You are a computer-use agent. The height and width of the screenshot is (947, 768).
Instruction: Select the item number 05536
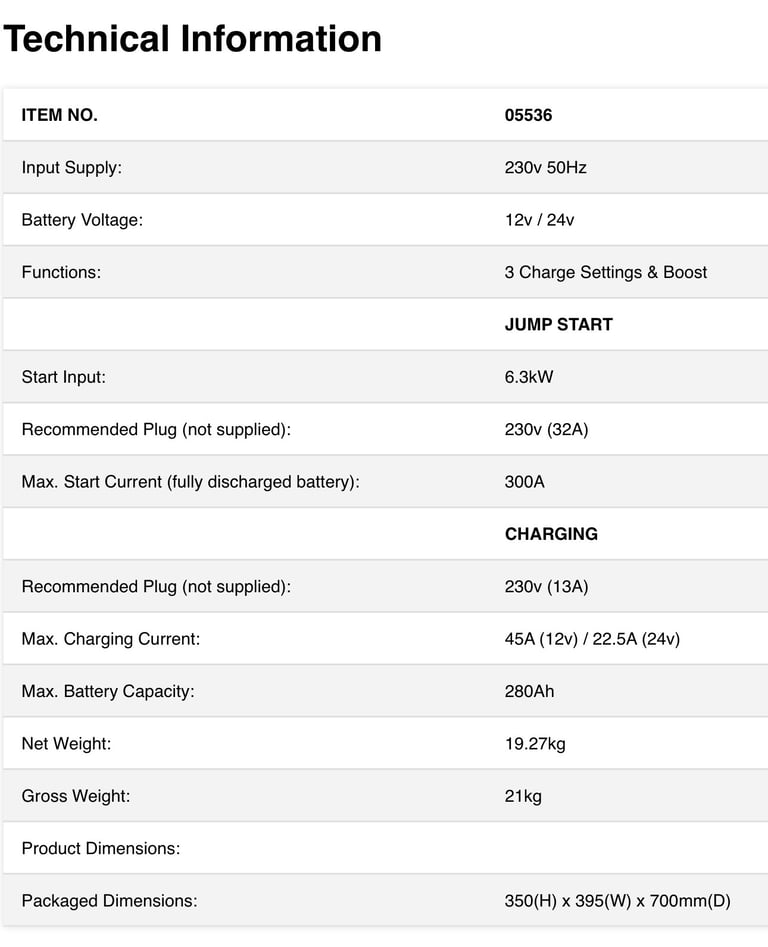point(528,115)
